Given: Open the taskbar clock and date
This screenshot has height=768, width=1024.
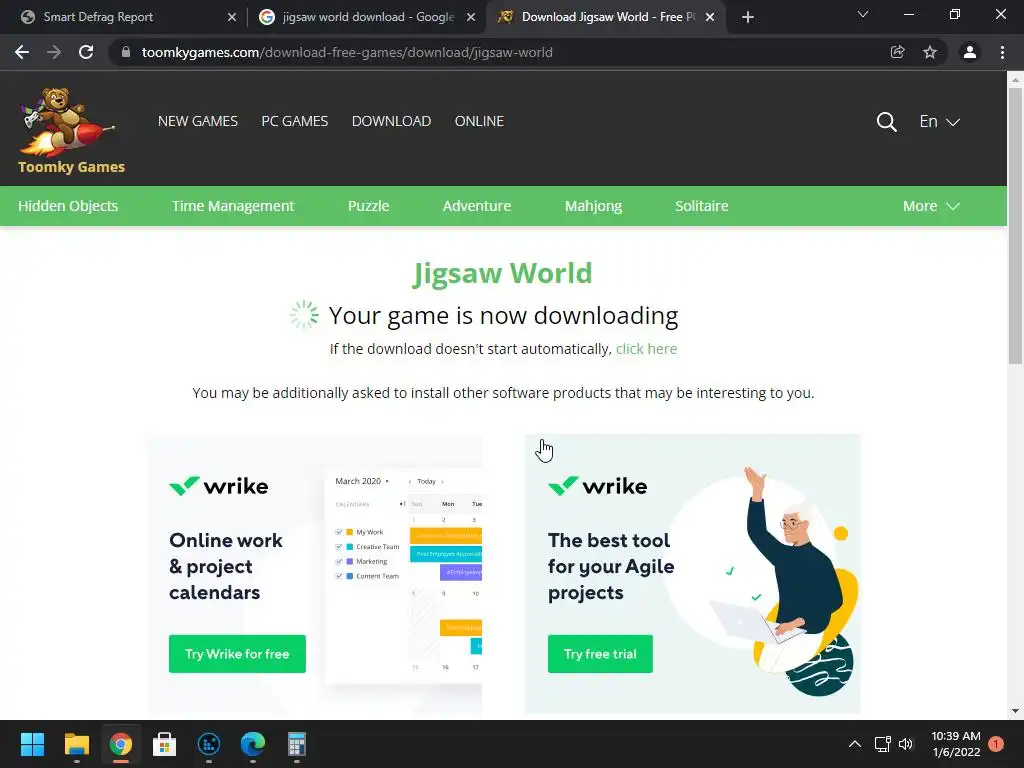Looking at the screenshot, I should 955,744.
